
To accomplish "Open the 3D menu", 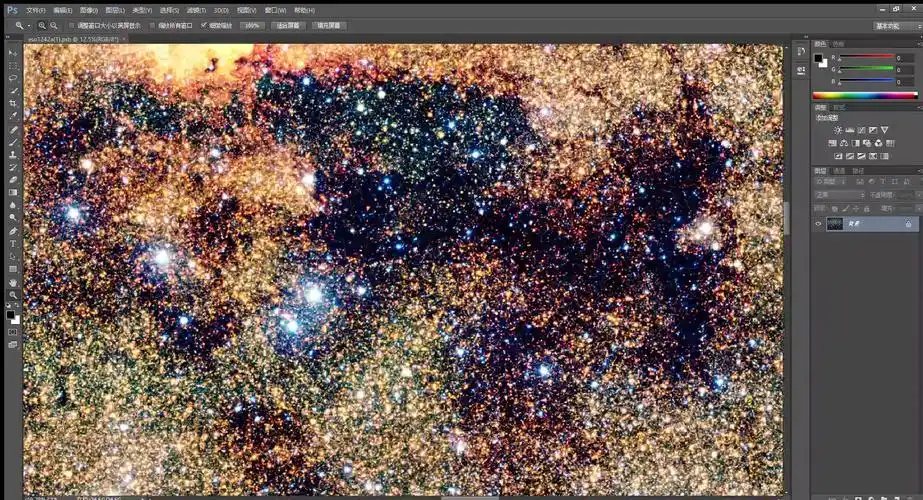I will point(221,10).
